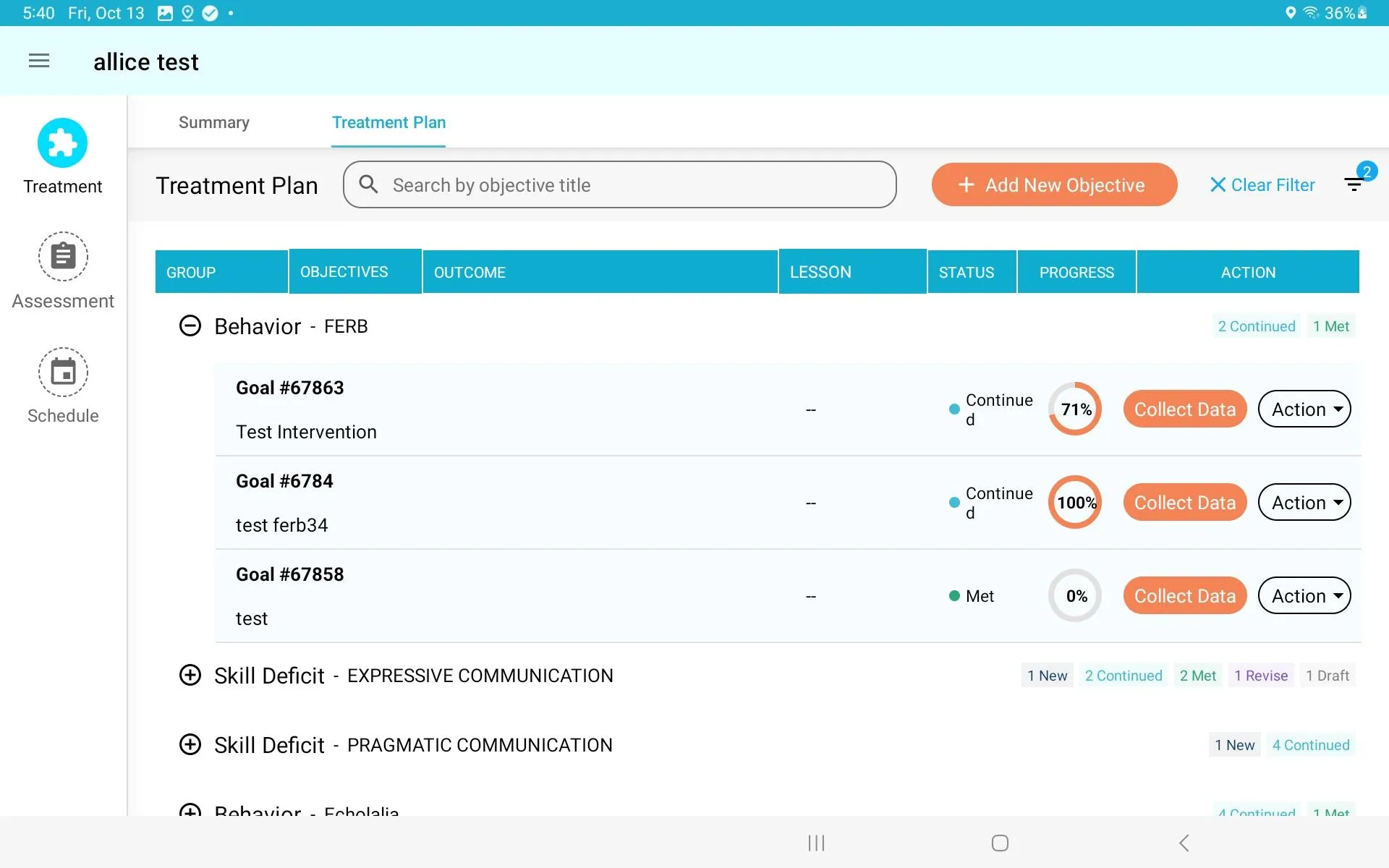Click the test ferb34 description
1389x868 pixels.
coord(281,525)
